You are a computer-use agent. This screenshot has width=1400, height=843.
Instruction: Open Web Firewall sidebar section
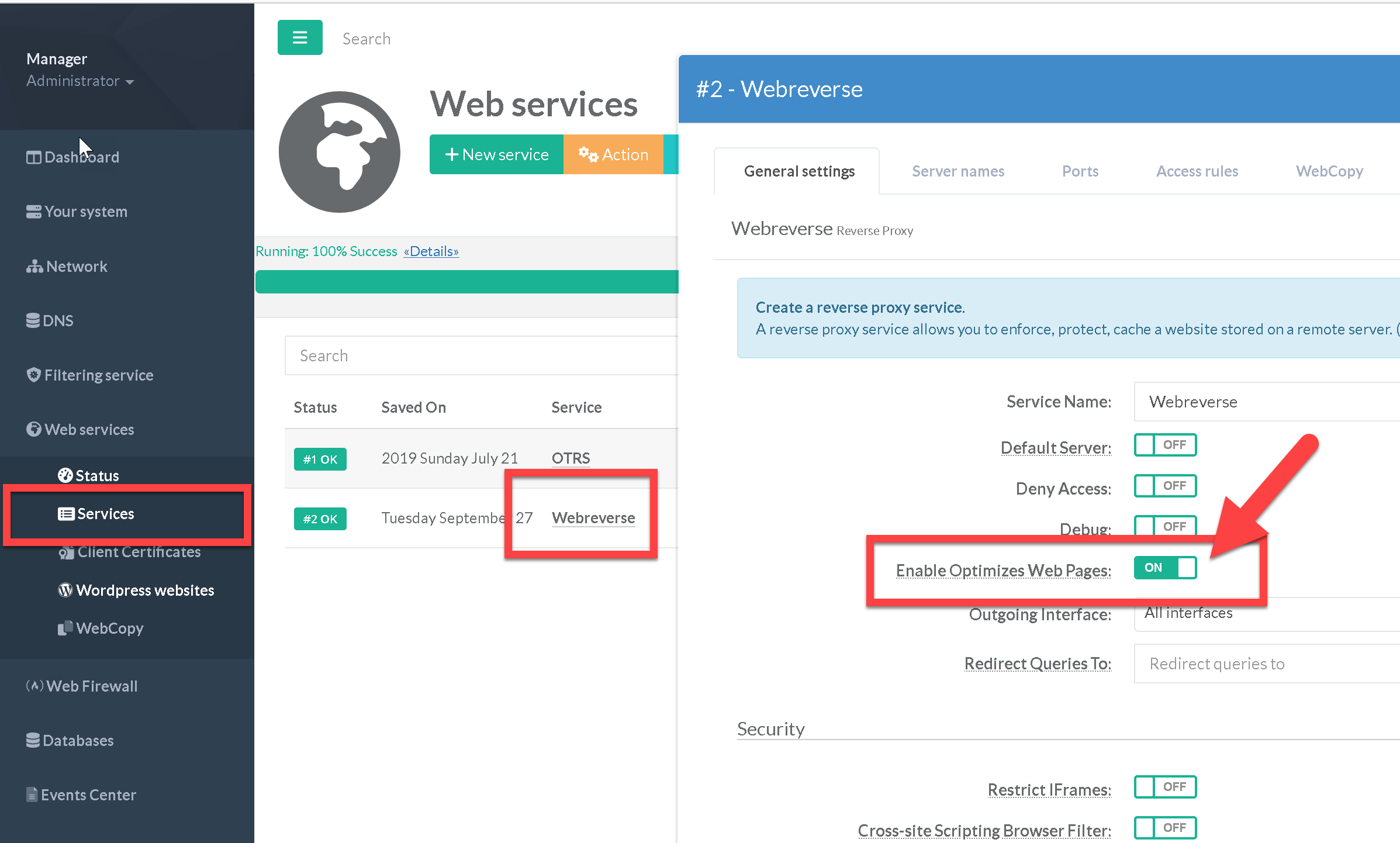pyautogui.click(x=82, y=686)
